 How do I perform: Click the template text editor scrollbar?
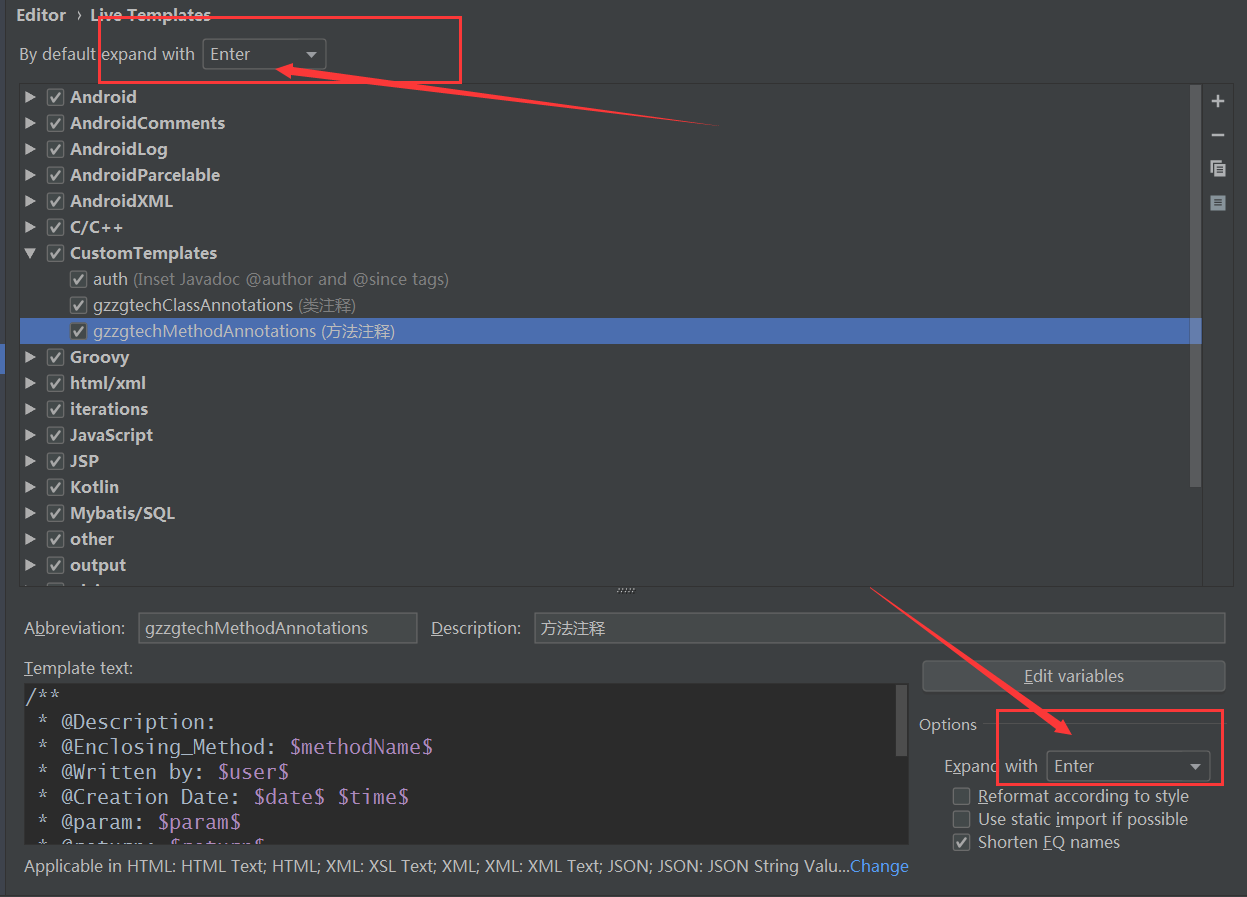click(903, 720)
